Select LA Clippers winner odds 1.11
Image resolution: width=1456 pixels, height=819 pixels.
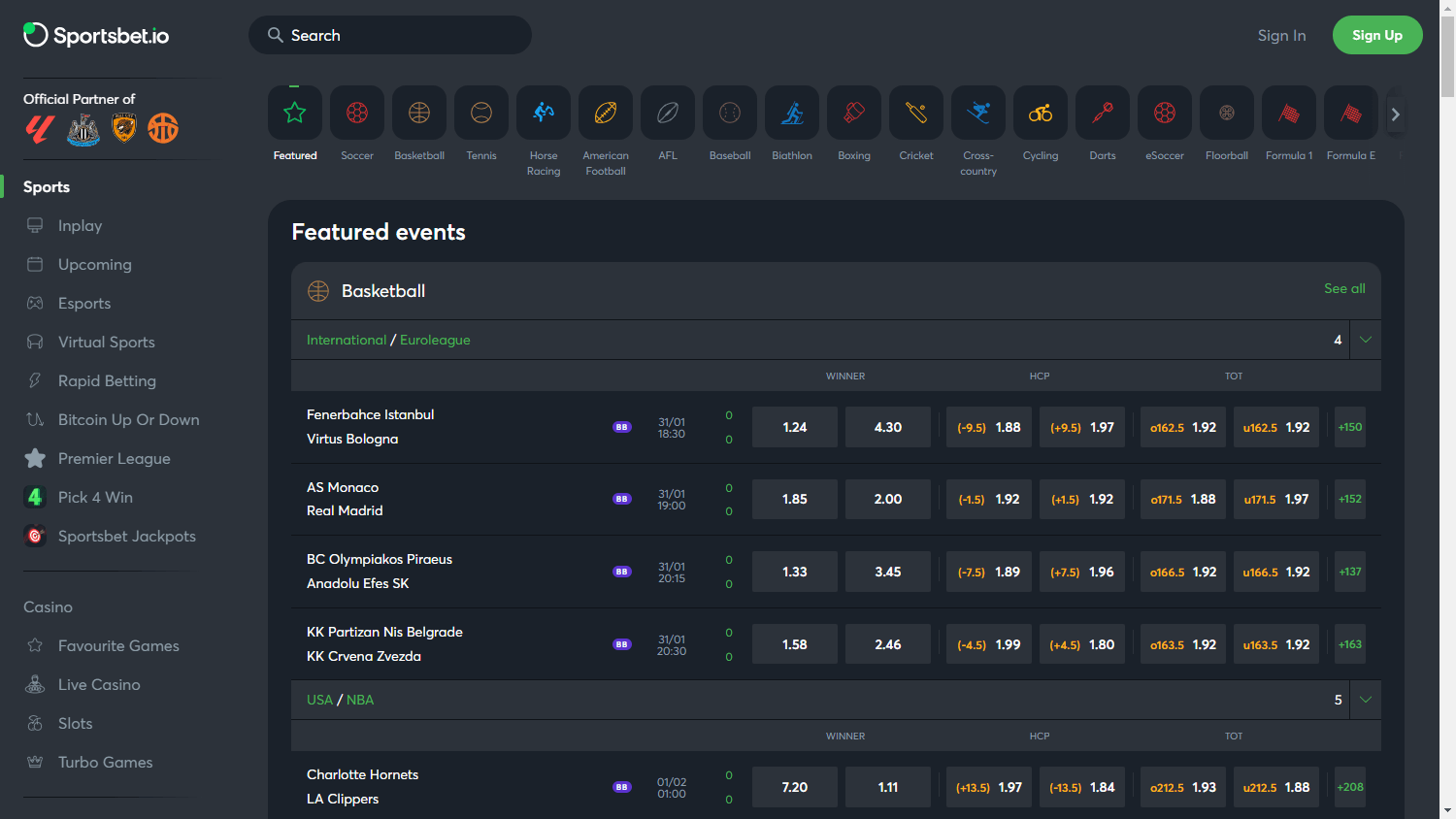[x=888, y=787]
